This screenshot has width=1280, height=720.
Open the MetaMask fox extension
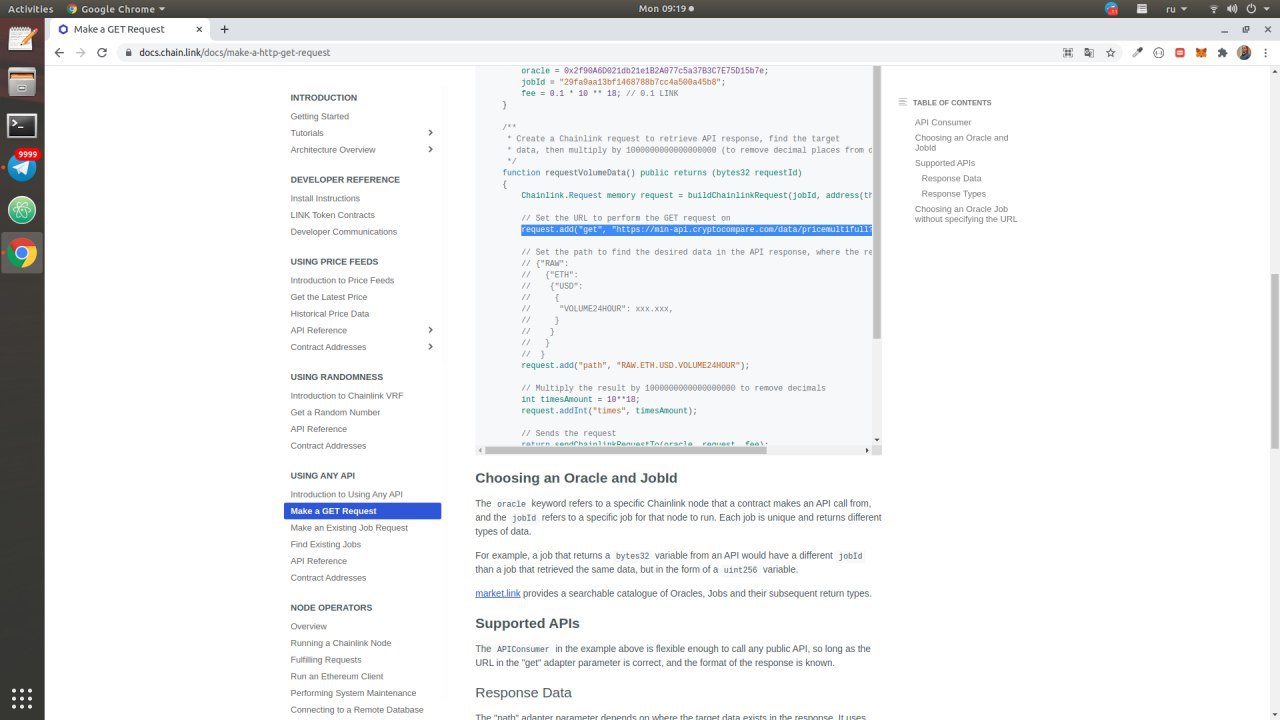coord(1201,52)
